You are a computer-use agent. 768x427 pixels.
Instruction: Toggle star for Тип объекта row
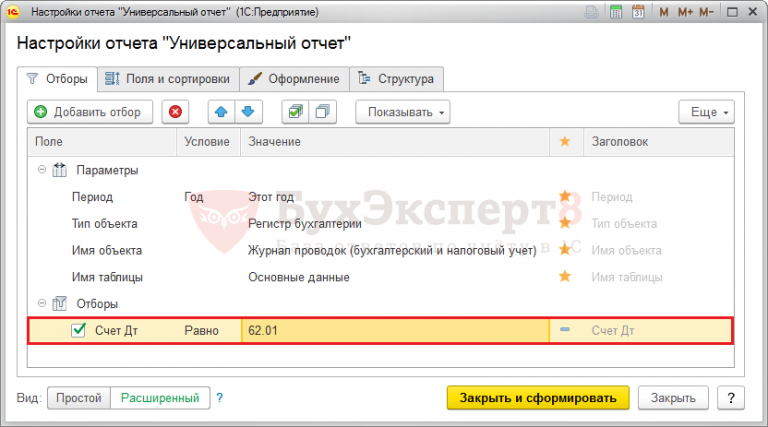(565, 223)
